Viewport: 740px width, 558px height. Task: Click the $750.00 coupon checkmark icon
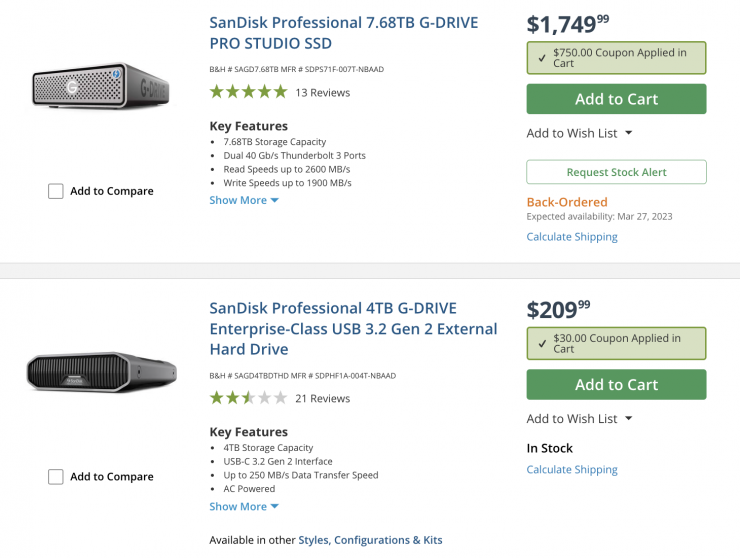pyautogui.click(x=541, y=58)
